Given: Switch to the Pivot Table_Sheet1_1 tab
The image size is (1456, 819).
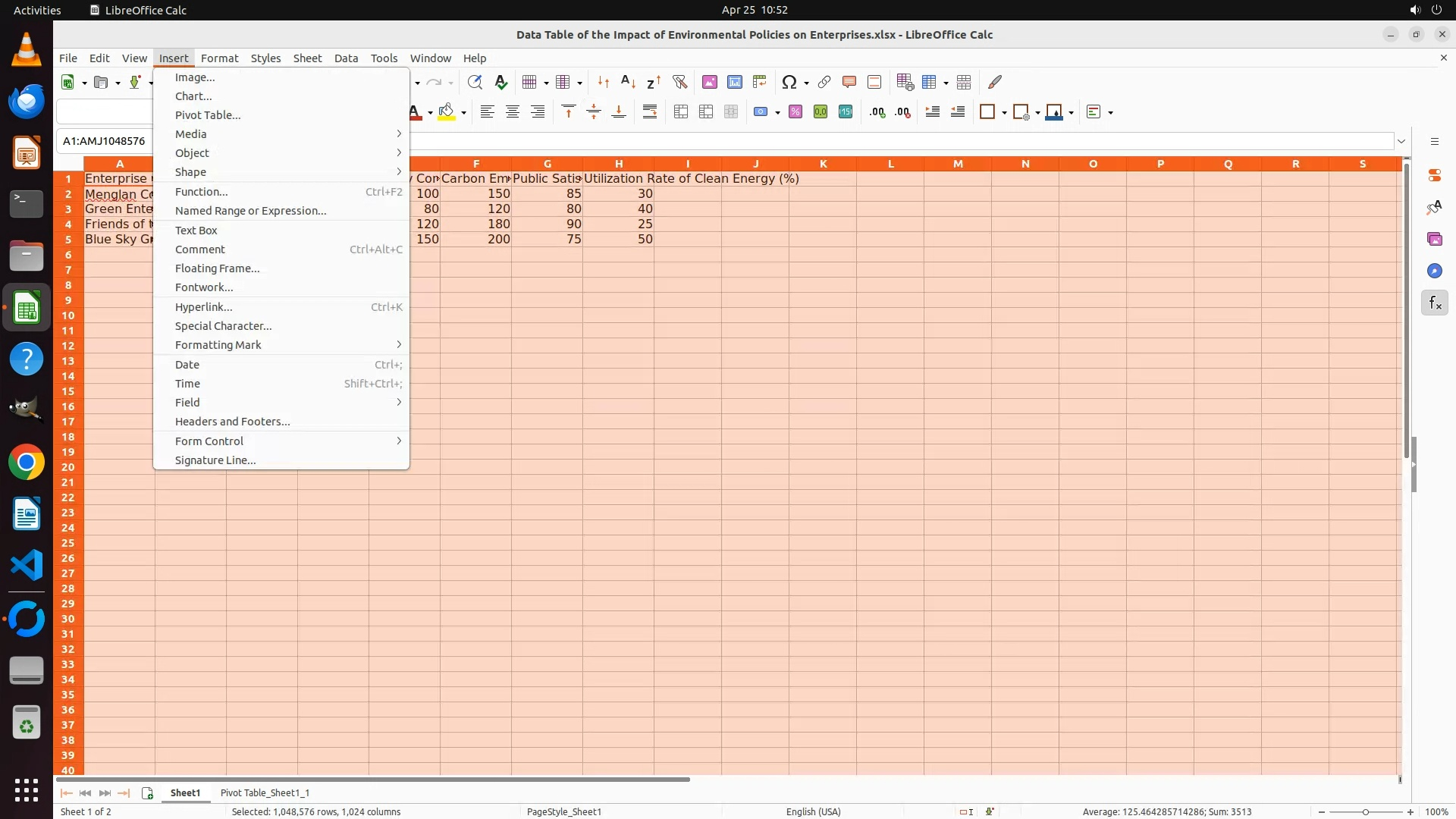Looking at the screenshot, I should point(265,792).
